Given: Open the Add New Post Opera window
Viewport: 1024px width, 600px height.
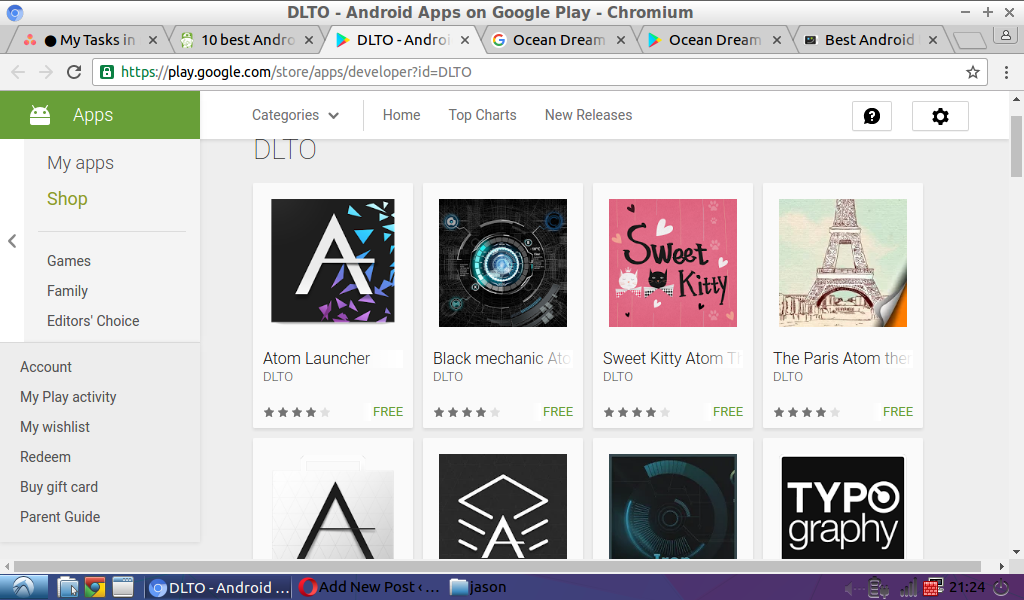Looking at the screenshot, I should (370, 587).
